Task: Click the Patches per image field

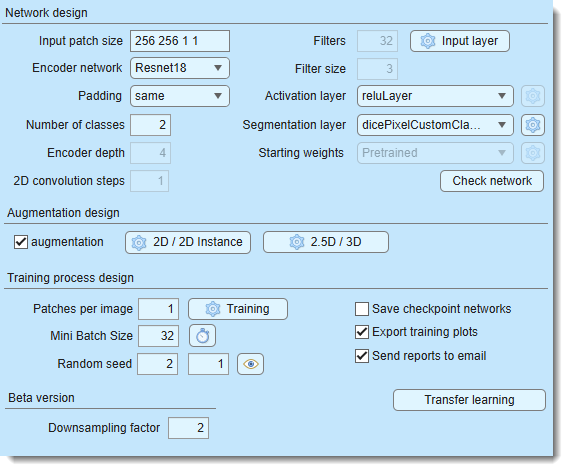Action: 158,309
